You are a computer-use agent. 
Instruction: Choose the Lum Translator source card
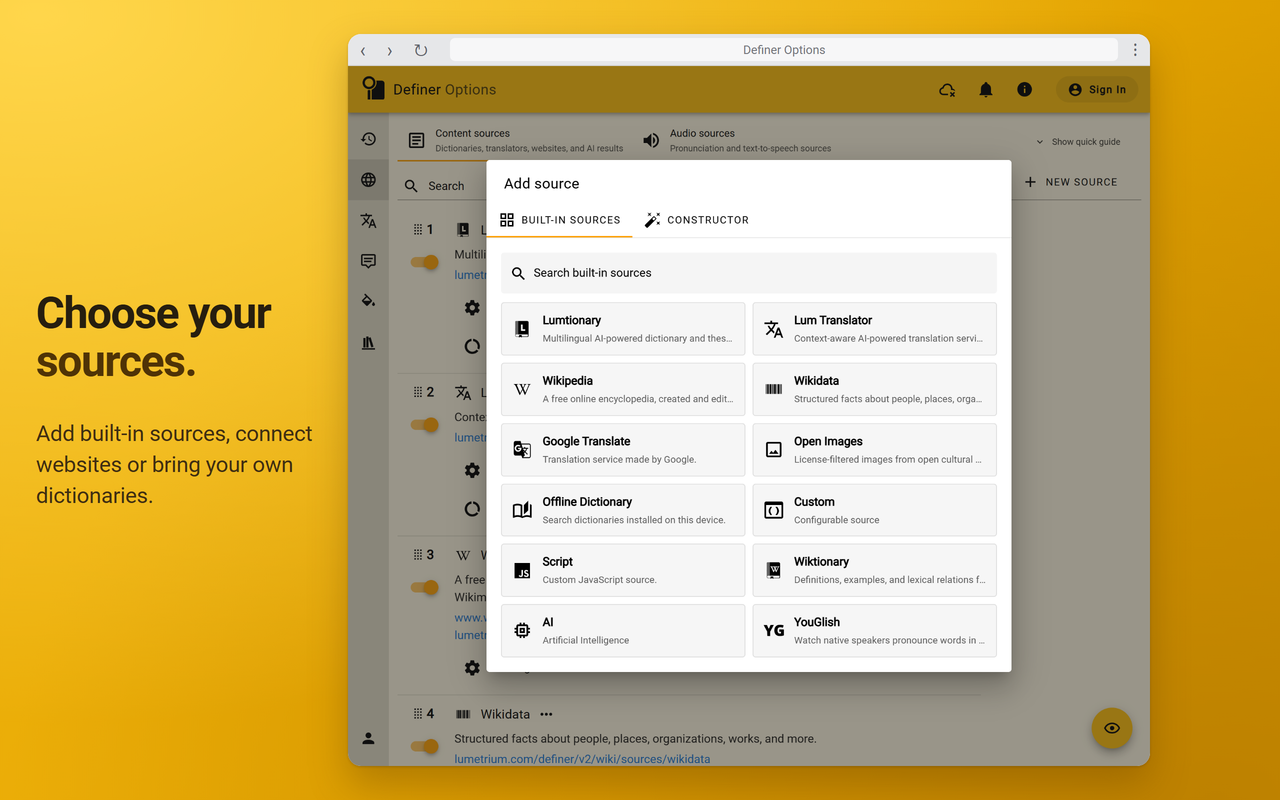tap(875, 329)
